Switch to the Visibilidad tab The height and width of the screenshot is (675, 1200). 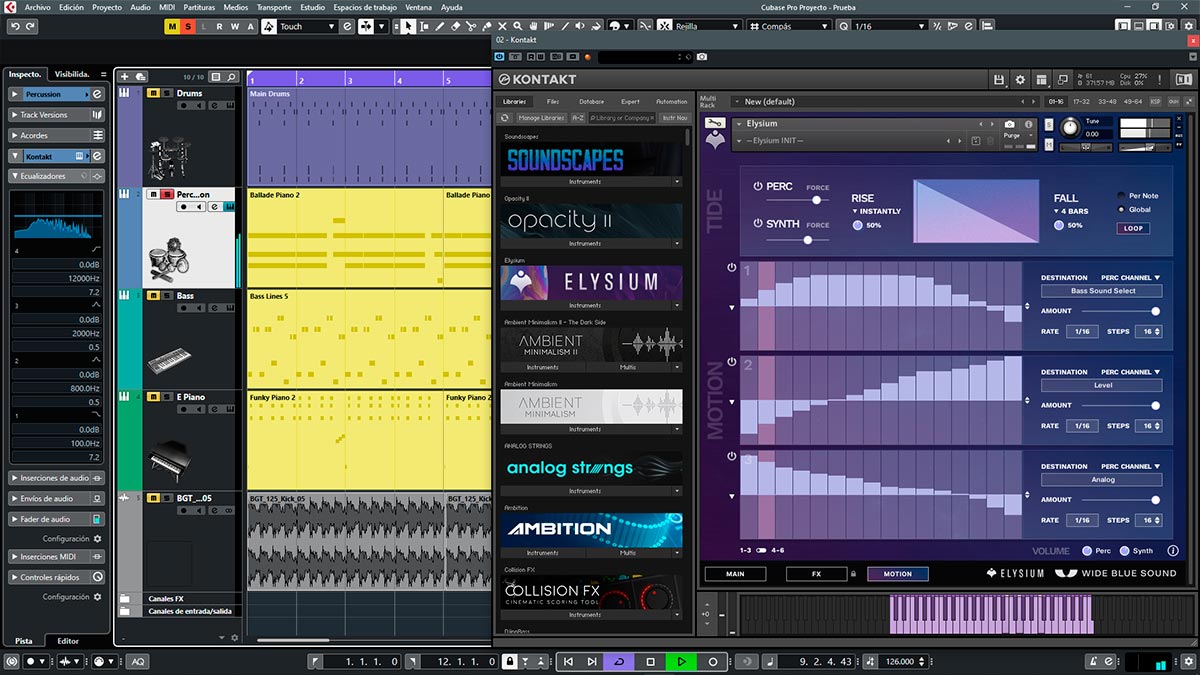click(72, 74)
